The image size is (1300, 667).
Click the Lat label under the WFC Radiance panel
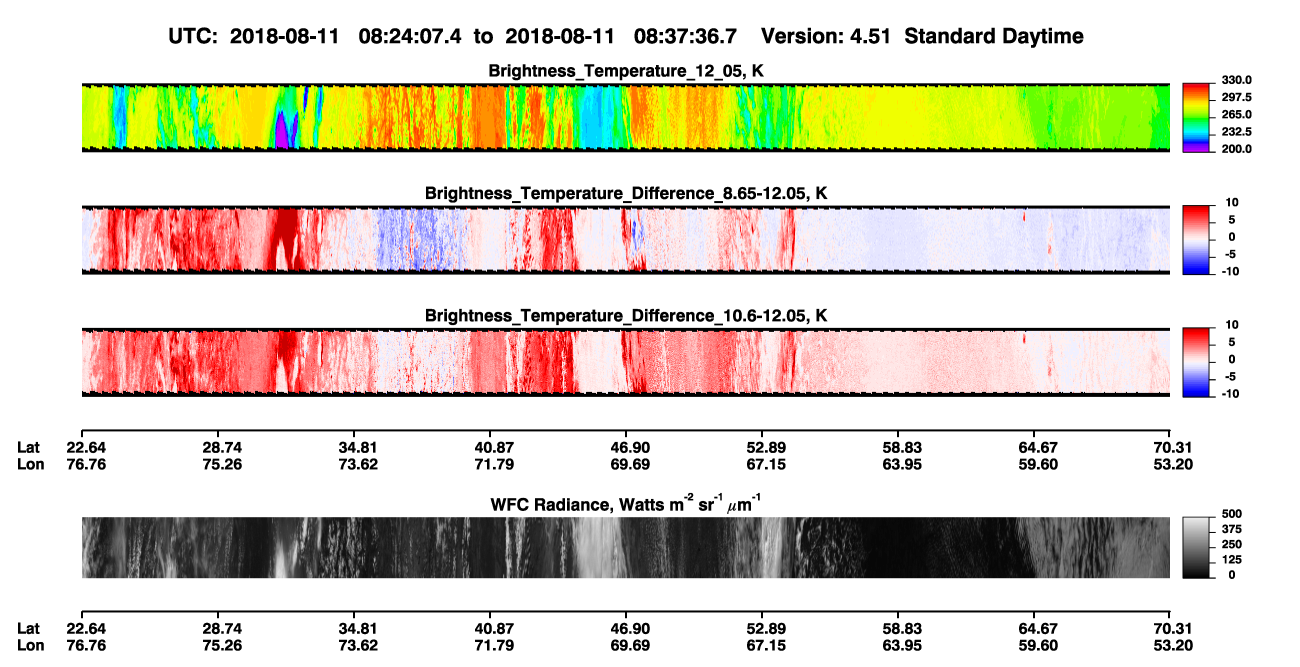point(29,629)
